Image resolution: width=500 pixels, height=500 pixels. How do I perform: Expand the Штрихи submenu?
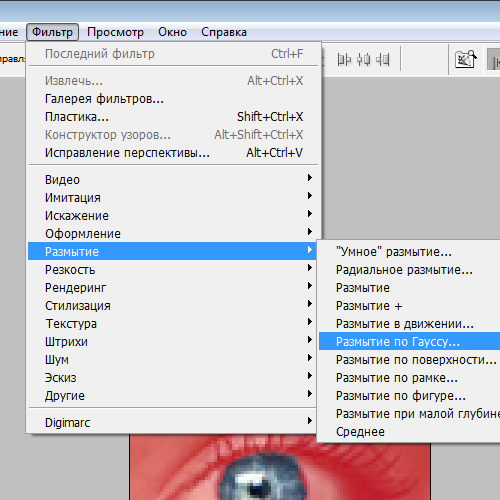[x=172, y=342]
